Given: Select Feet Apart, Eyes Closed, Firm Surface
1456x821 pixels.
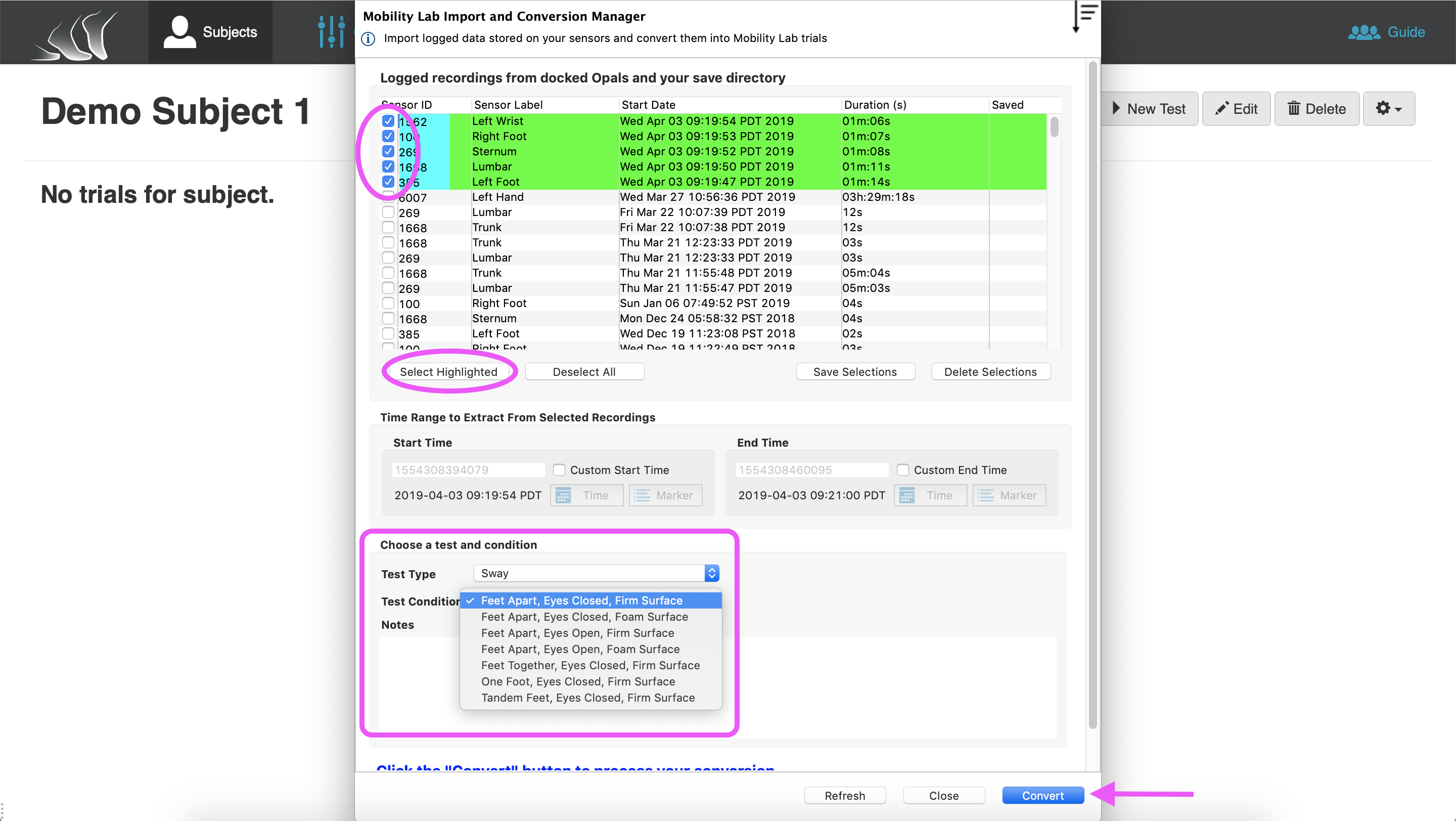Looking at the screenshot, I should coord(590,600).
